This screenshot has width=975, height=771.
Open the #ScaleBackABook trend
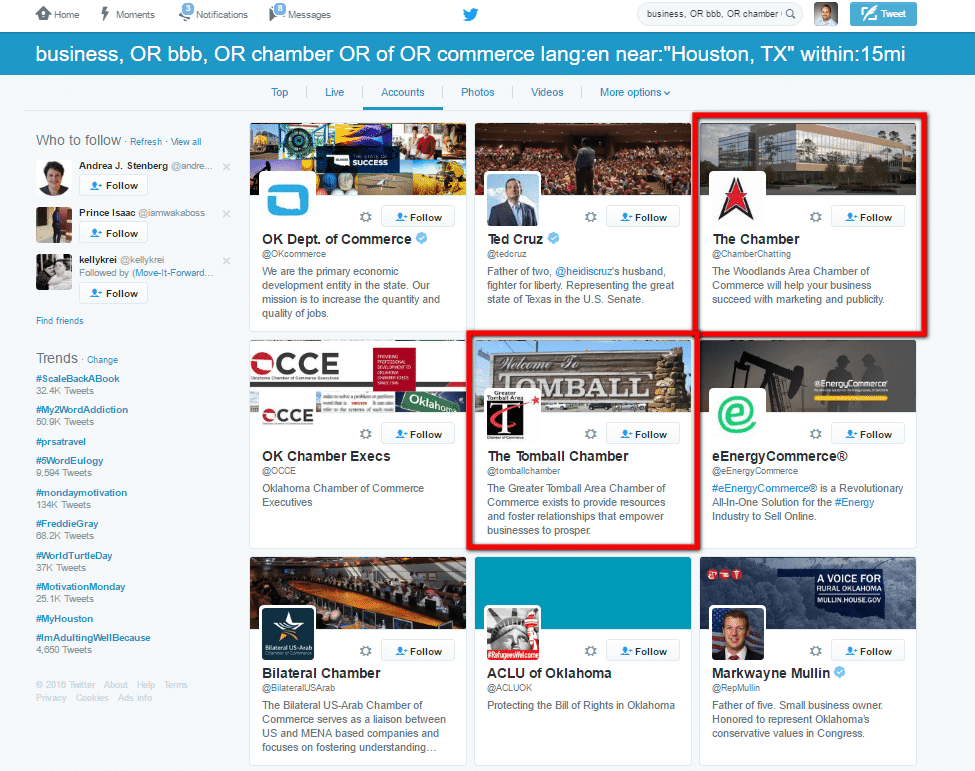click(x=78, y=379)
